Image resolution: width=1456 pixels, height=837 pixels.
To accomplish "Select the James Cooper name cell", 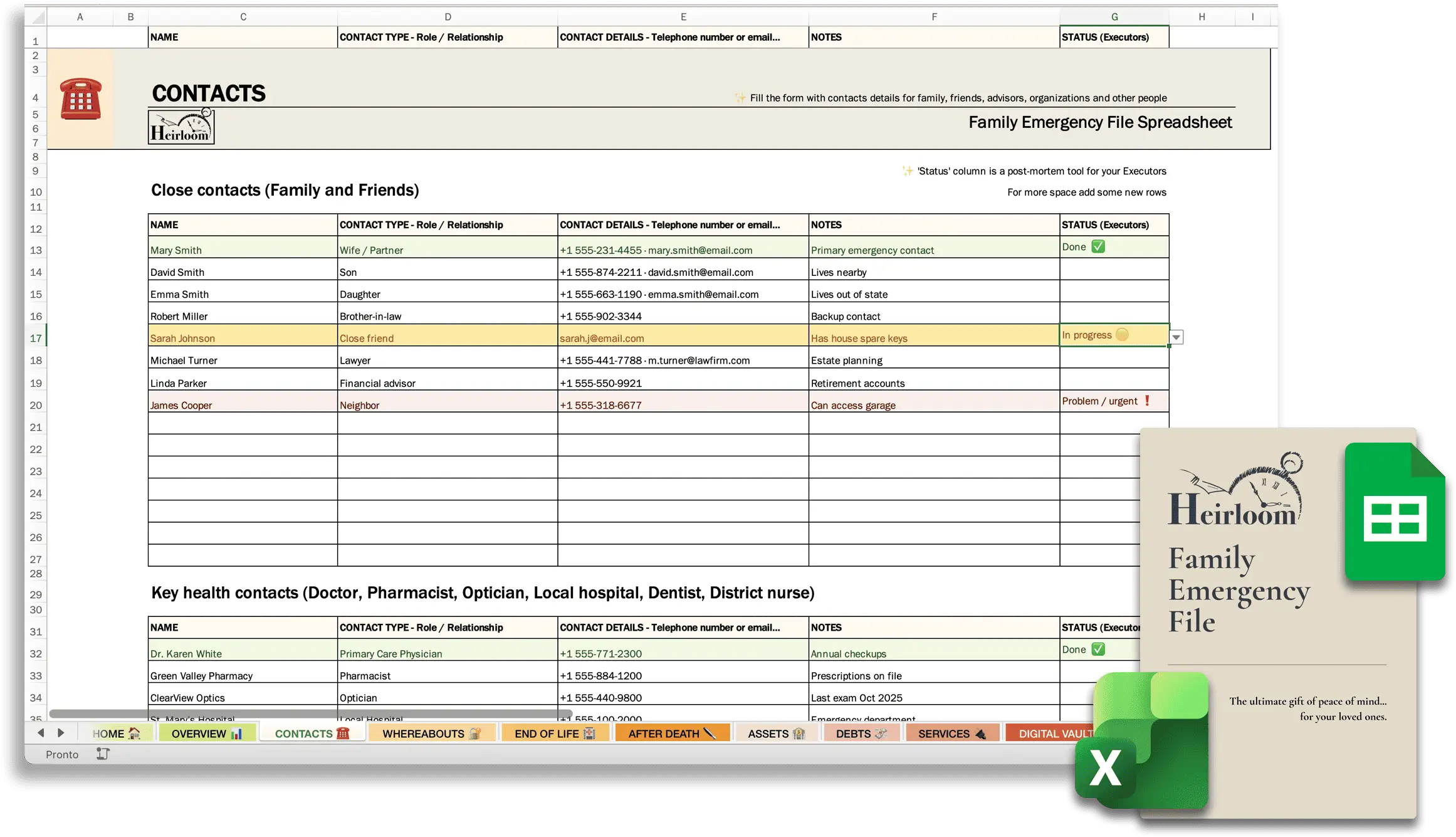I will point(243,402).
